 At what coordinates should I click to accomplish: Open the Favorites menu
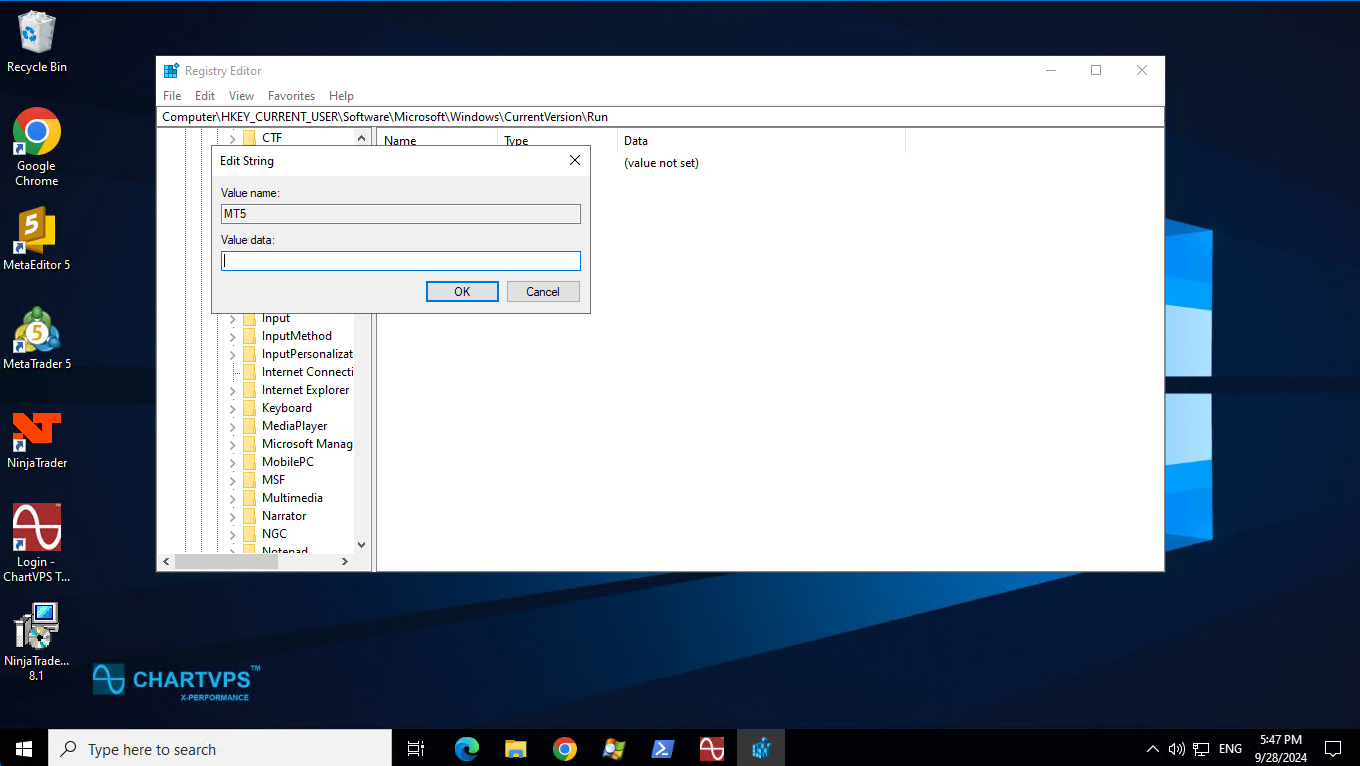(x=291, y=96)
